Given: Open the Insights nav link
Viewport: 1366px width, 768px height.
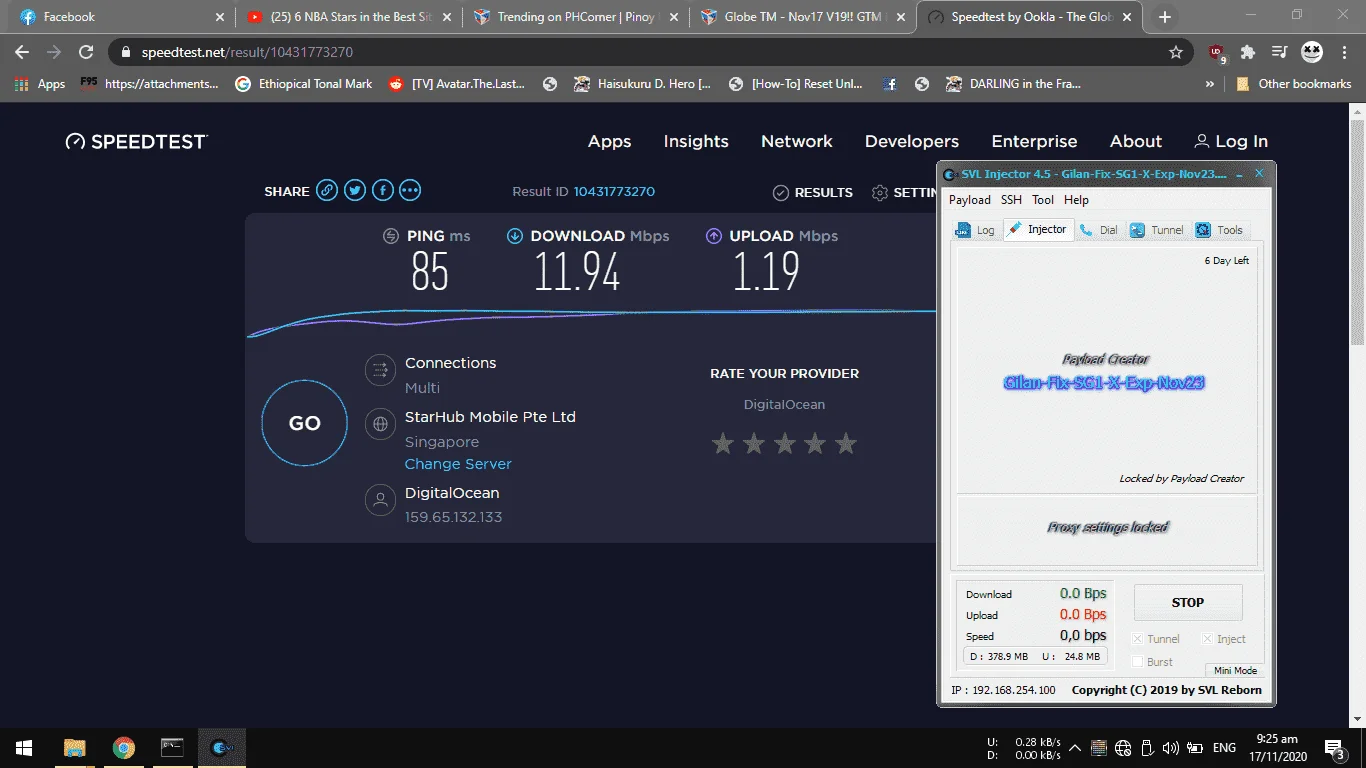Looking at the screenshot, I should pos(696,141).
